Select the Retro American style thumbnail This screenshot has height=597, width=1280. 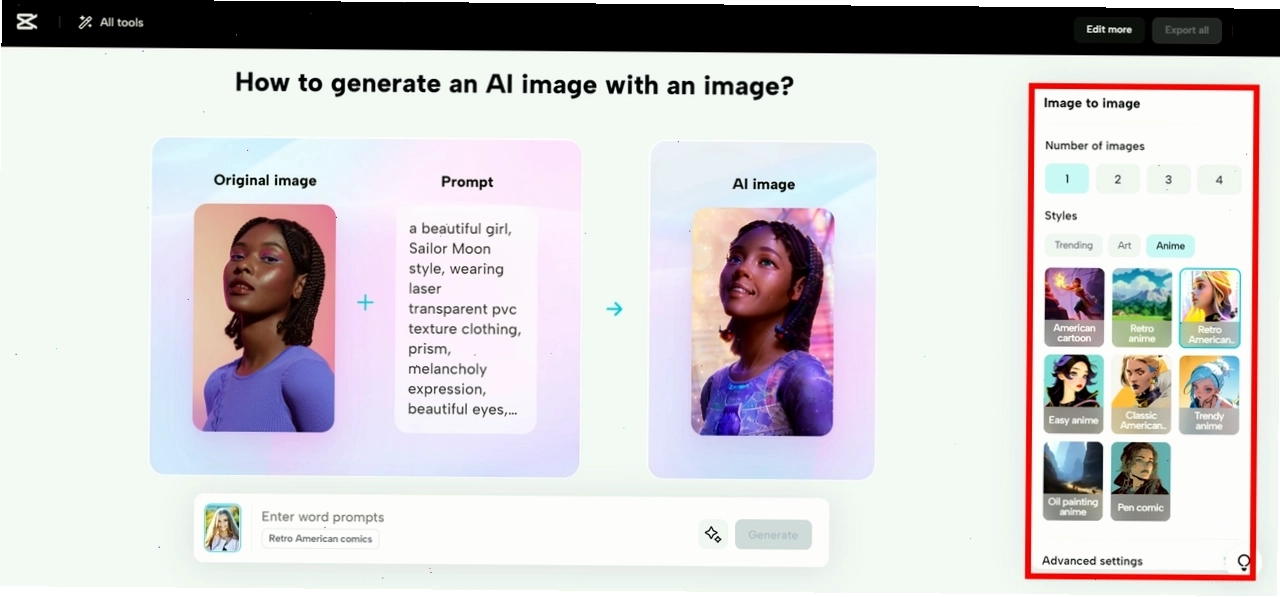click(1210, 307)
